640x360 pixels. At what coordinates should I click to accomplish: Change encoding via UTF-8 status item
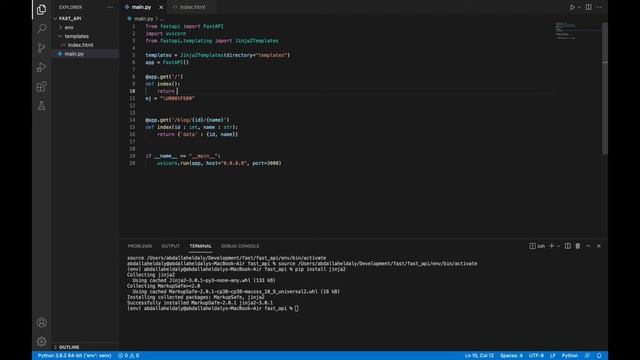(536, 356)
